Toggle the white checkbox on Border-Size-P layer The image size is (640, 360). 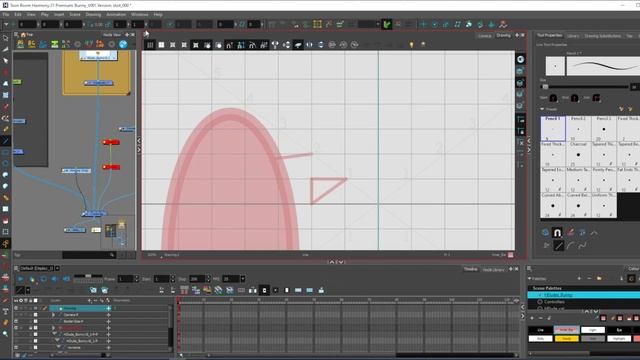36,321
